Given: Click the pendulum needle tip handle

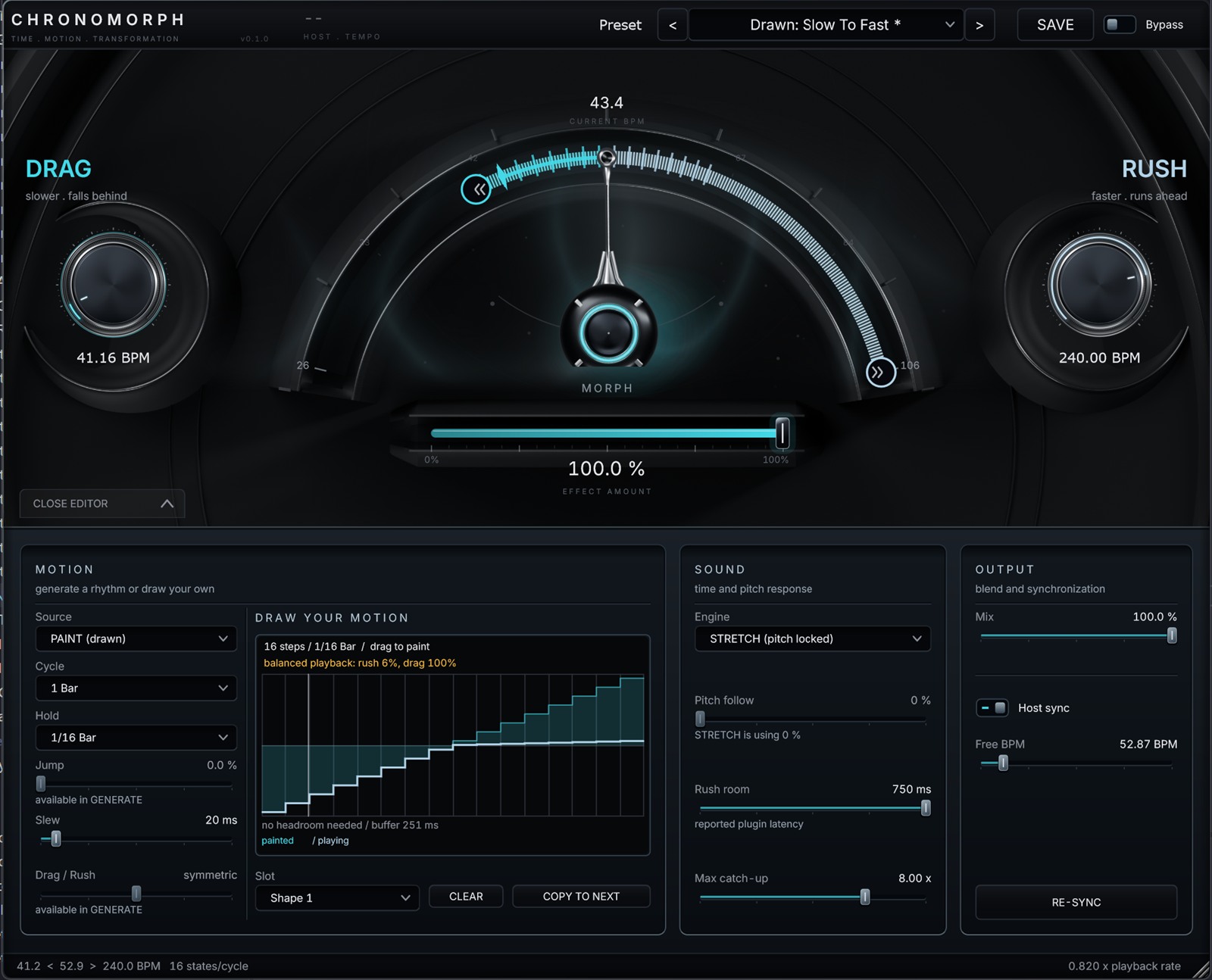Looking at the screenshot, I should (x=607, y=158).
